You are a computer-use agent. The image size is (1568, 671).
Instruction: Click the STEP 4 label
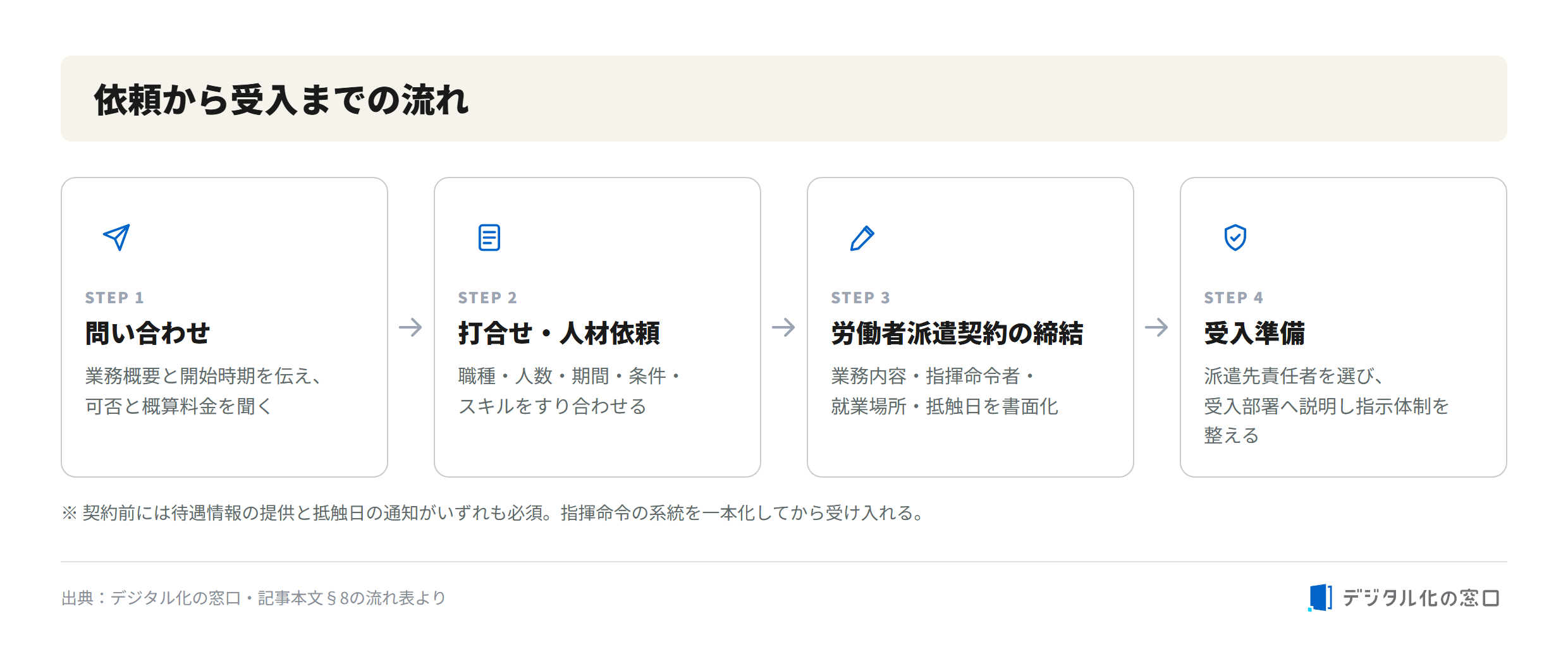[x=1234, y=298]
